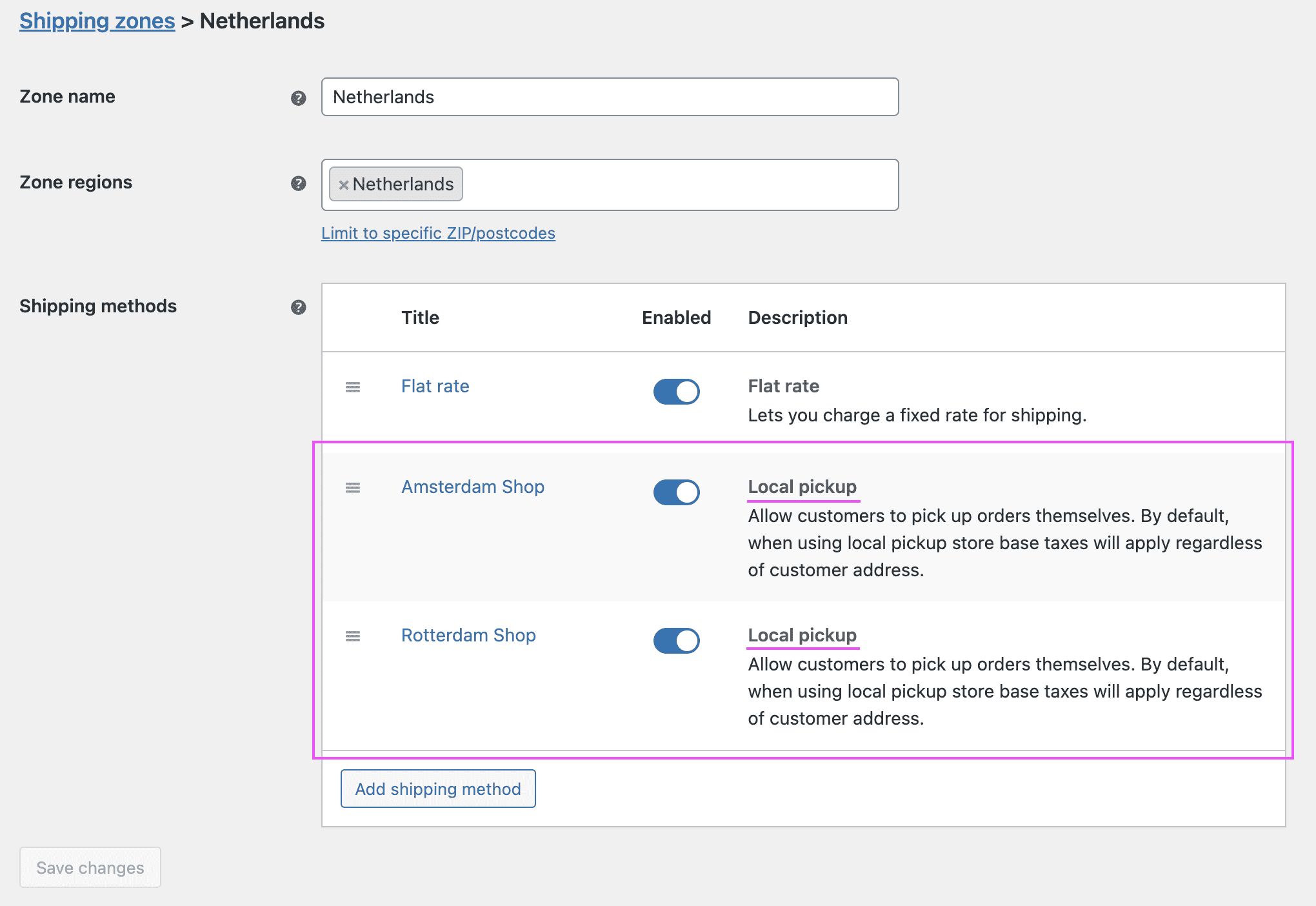The width and height of the screenshot is (1316, 906).
Task: Click the Zone regions help icon
Action: pos(299,183)
